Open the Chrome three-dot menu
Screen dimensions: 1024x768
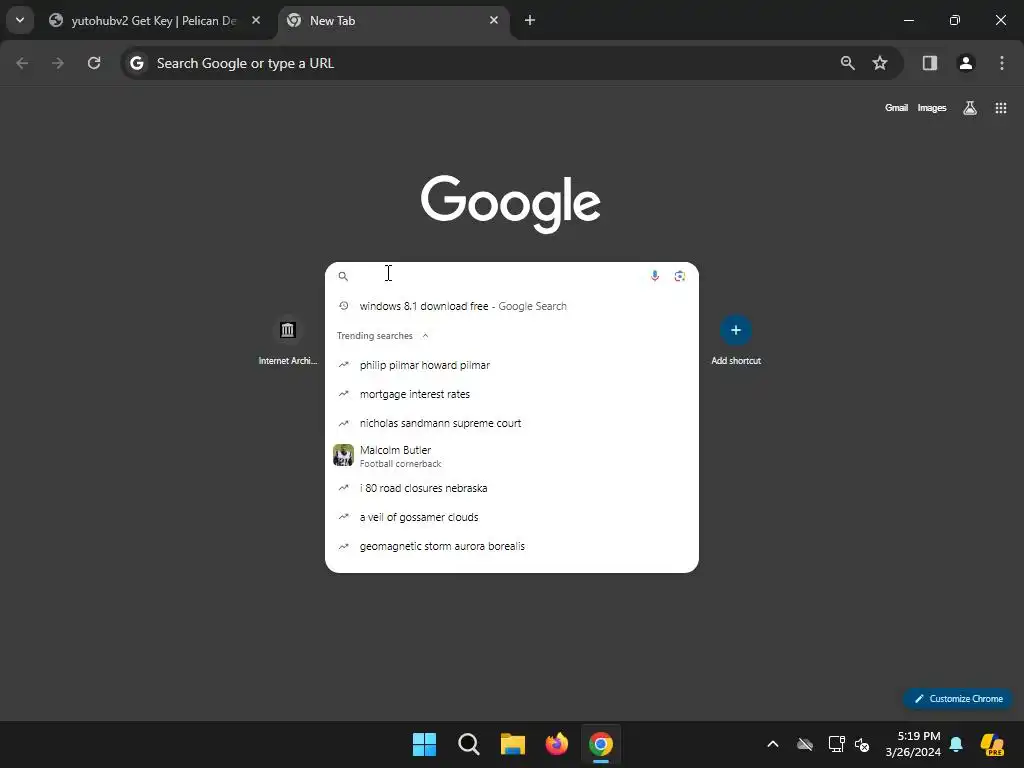point(1002,63)
